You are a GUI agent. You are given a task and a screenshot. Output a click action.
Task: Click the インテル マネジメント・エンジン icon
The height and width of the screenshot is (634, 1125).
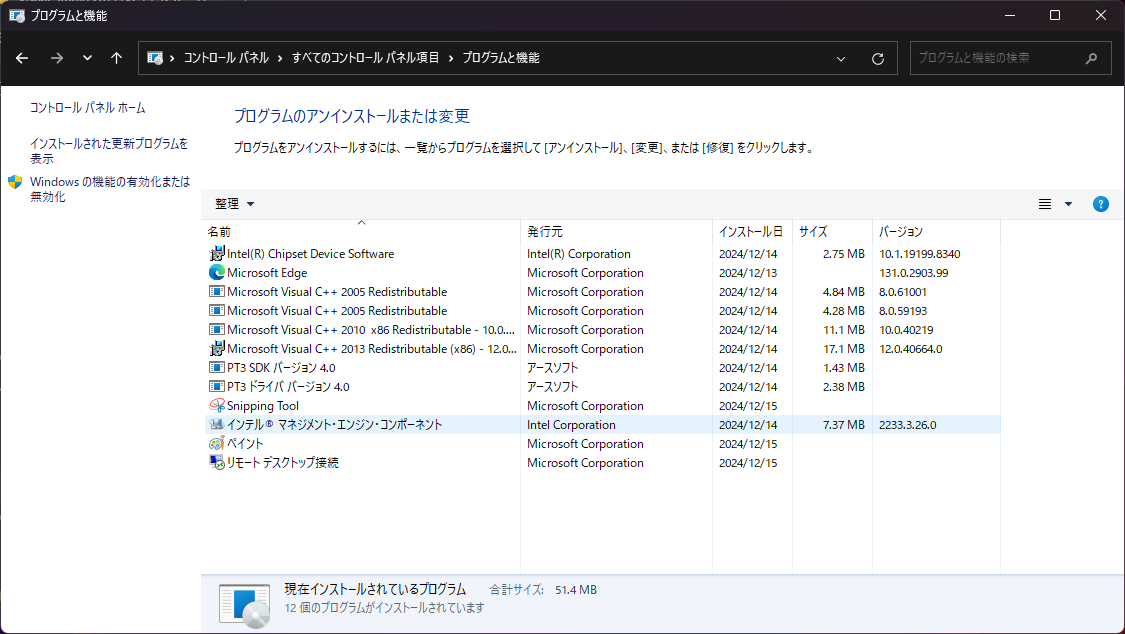217,425
